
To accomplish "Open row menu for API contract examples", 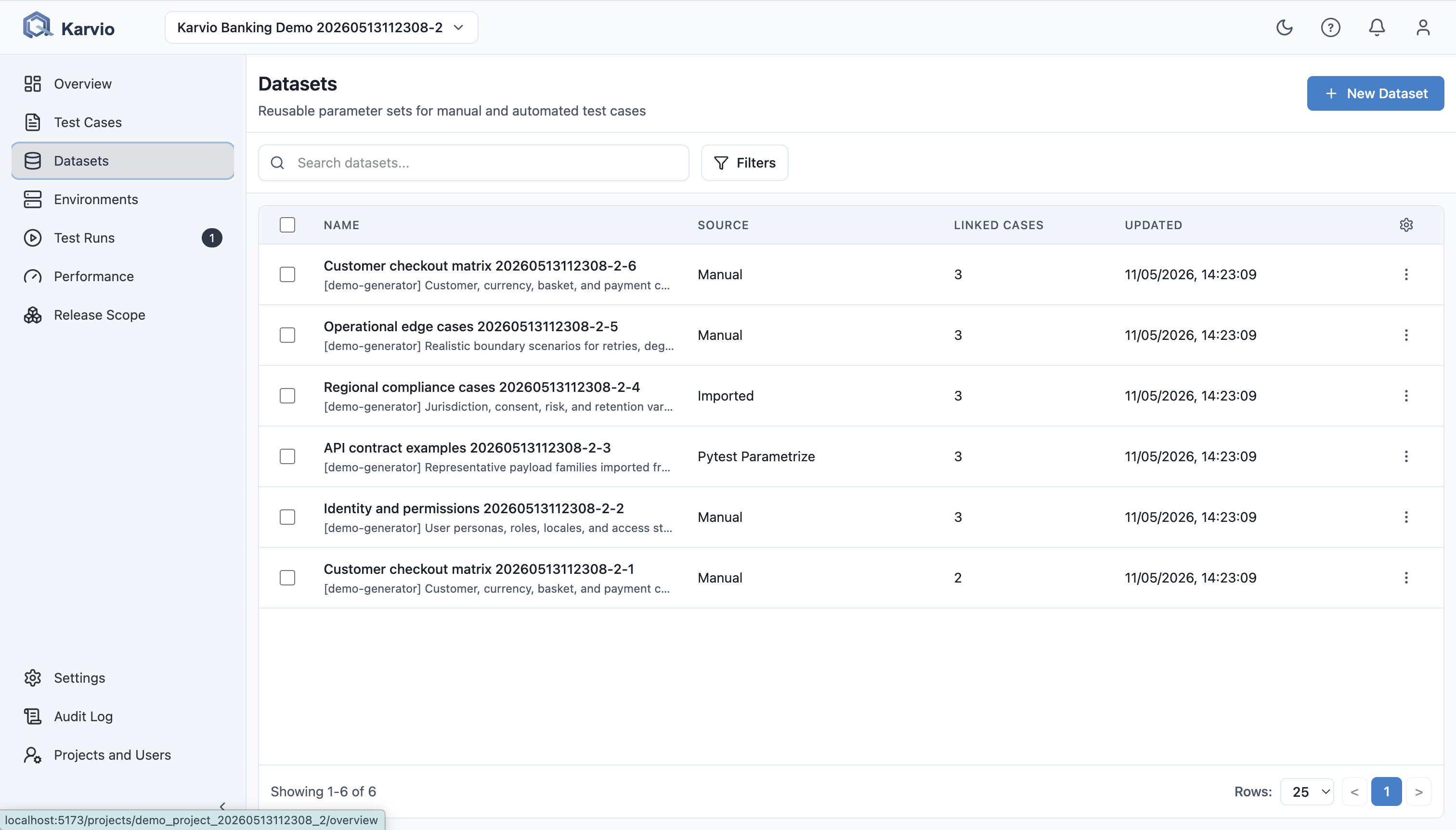I will pos(1406,456).
